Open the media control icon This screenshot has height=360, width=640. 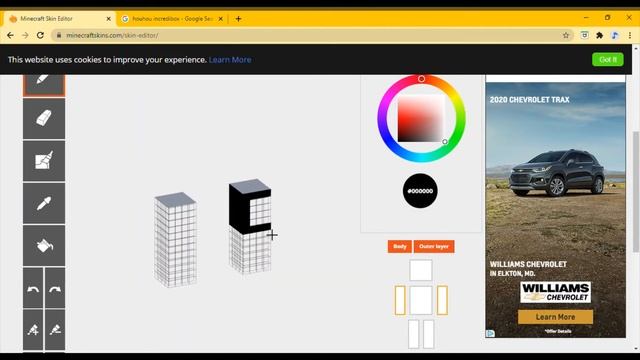pyautogui.click(x=615, y=36)
